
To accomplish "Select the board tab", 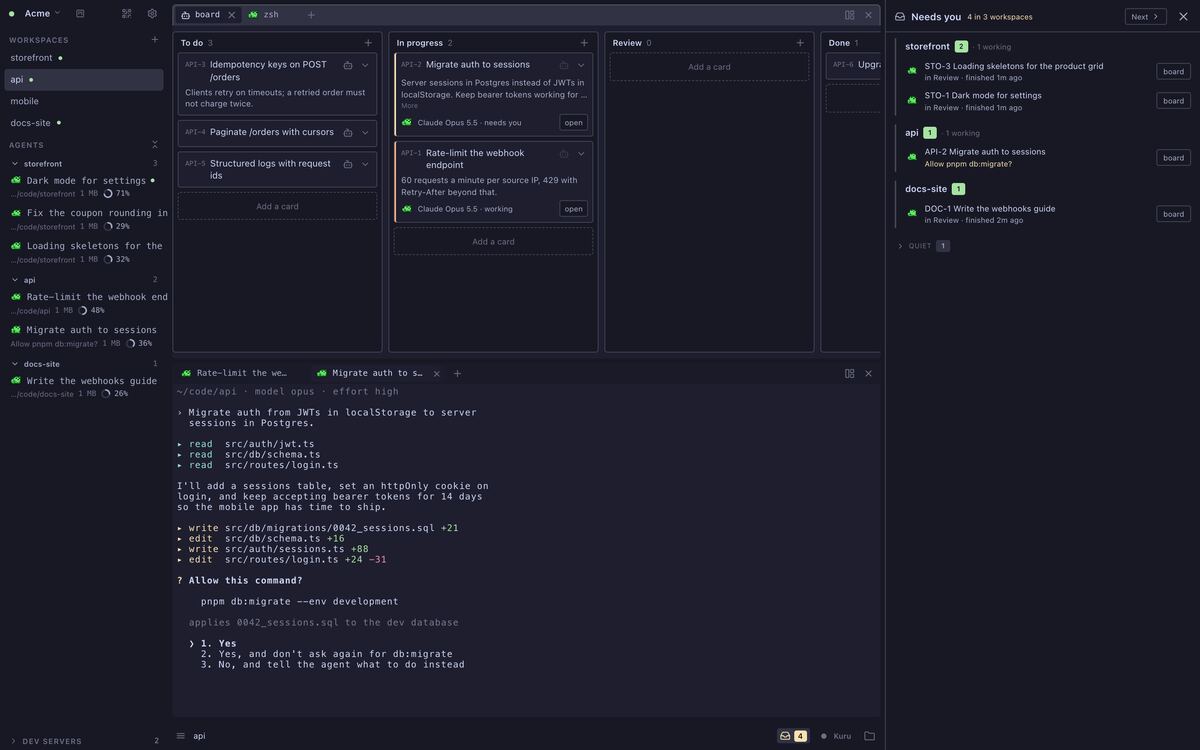I will (208, 15).
